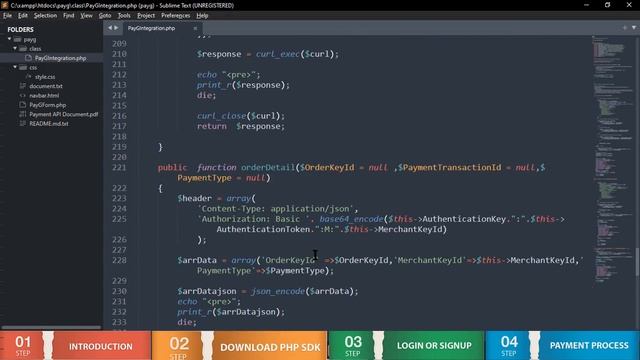Click the document.txt file icon
Image resolution: width=640 pixels, height=360 pixels.
pos(23,86)
